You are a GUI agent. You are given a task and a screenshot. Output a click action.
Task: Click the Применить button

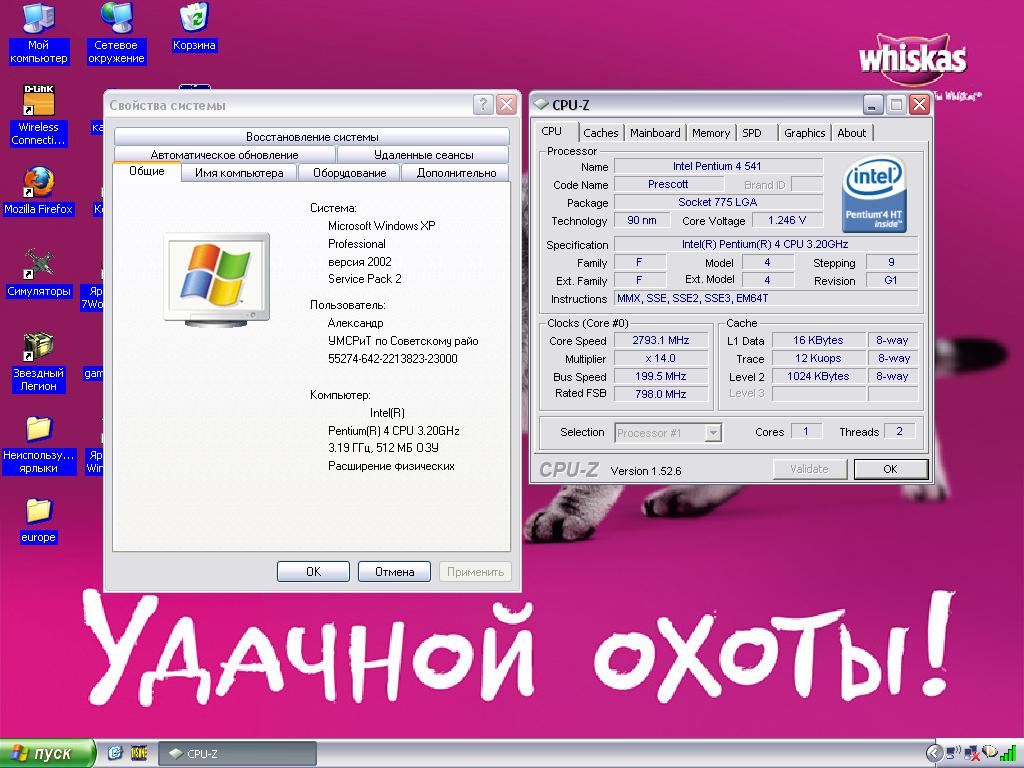(475, 571)
